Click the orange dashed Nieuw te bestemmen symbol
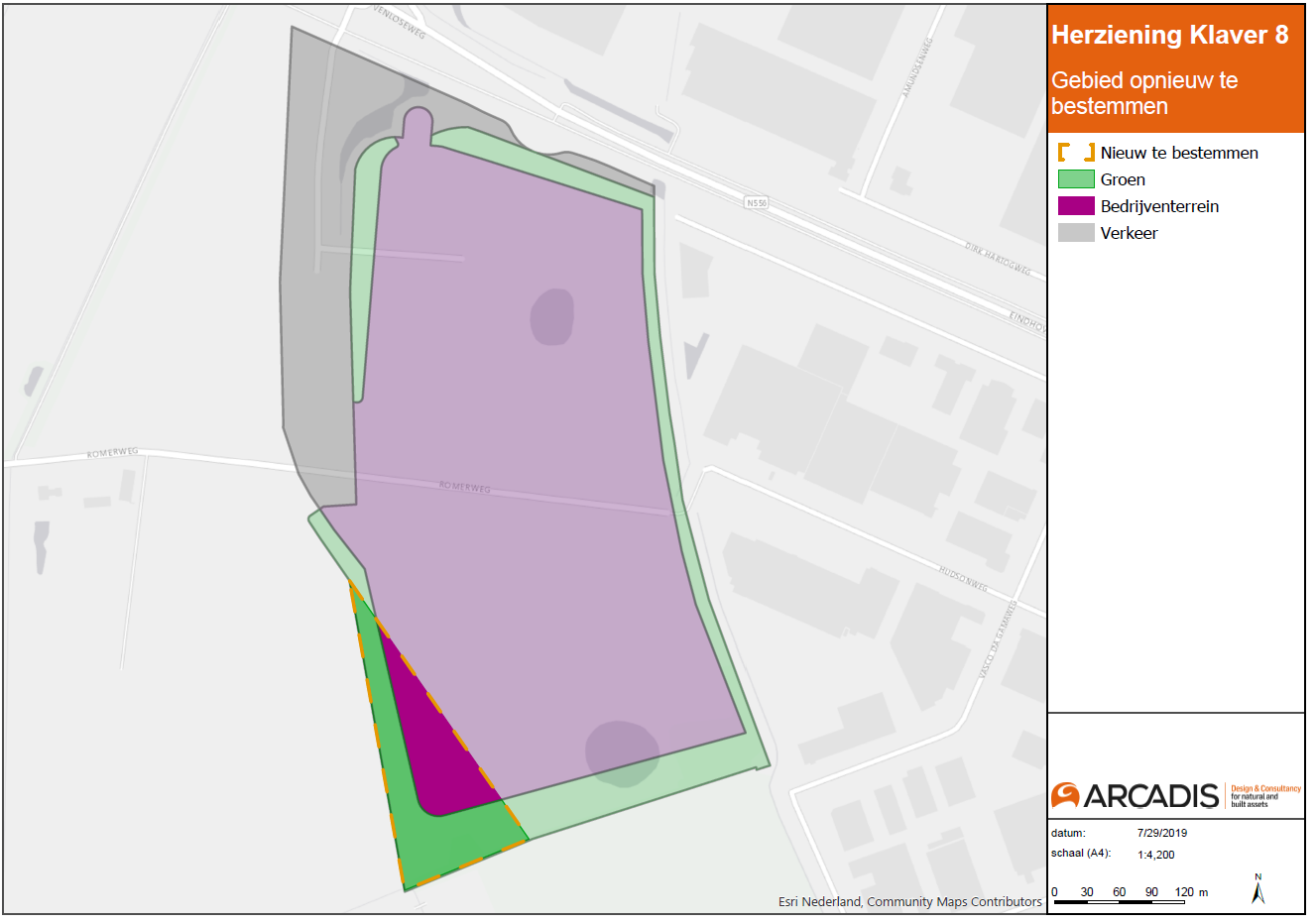Image resolution: width=1316 pixels, height=923 pixels. click(x=1076, y=153)
